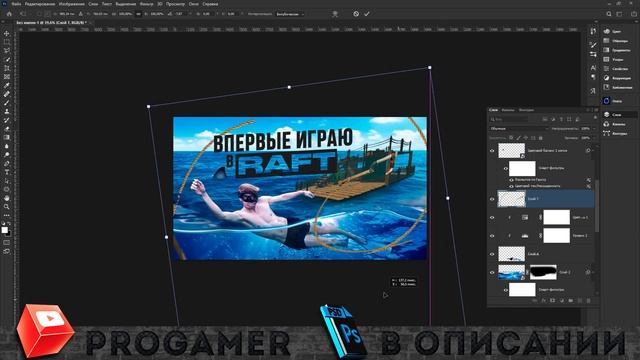Open the Layers panel flyout menu
The width and height of the screenshot is (640, 360).
595,110
